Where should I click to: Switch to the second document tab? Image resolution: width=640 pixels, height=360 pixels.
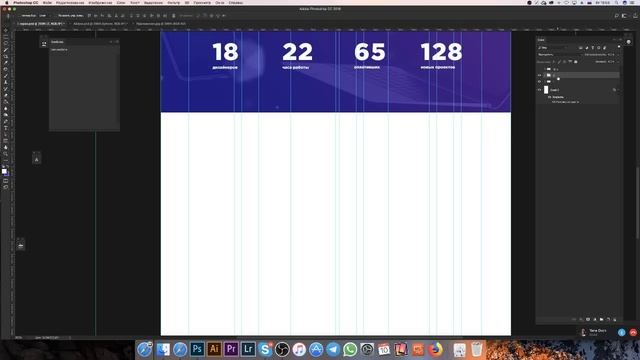tap(100, 24)
